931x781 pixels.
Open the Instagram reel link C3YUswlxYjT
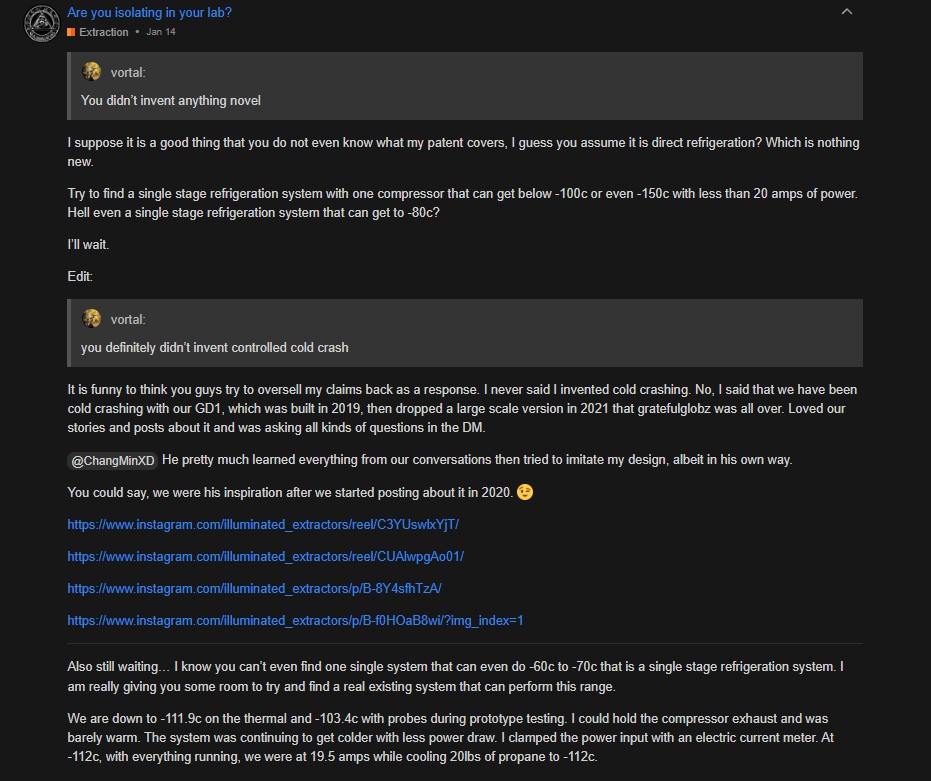(263, 524)
